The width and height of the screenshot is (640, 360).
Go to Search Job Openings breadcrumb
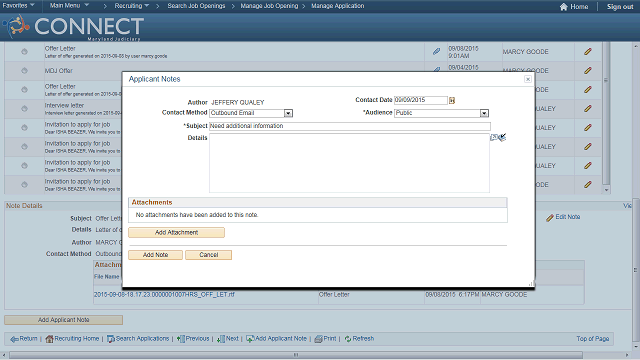(196, 6)
